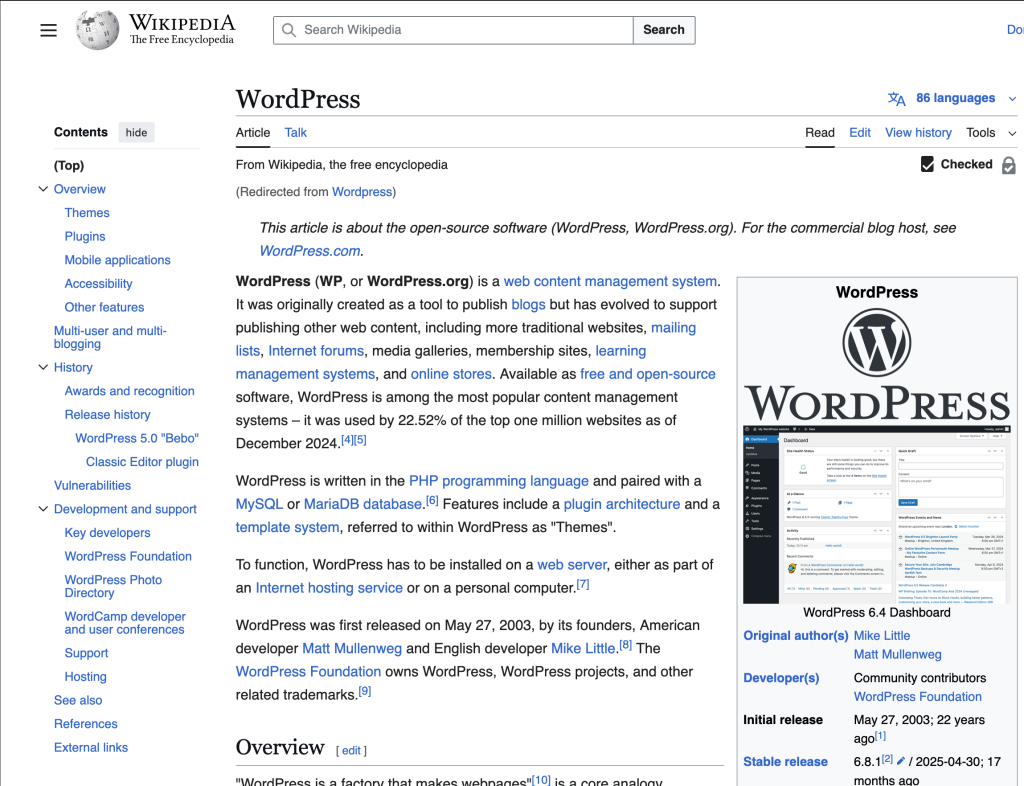Open the Internet hosting service link

pyautogui.click(x=329, y=588)
